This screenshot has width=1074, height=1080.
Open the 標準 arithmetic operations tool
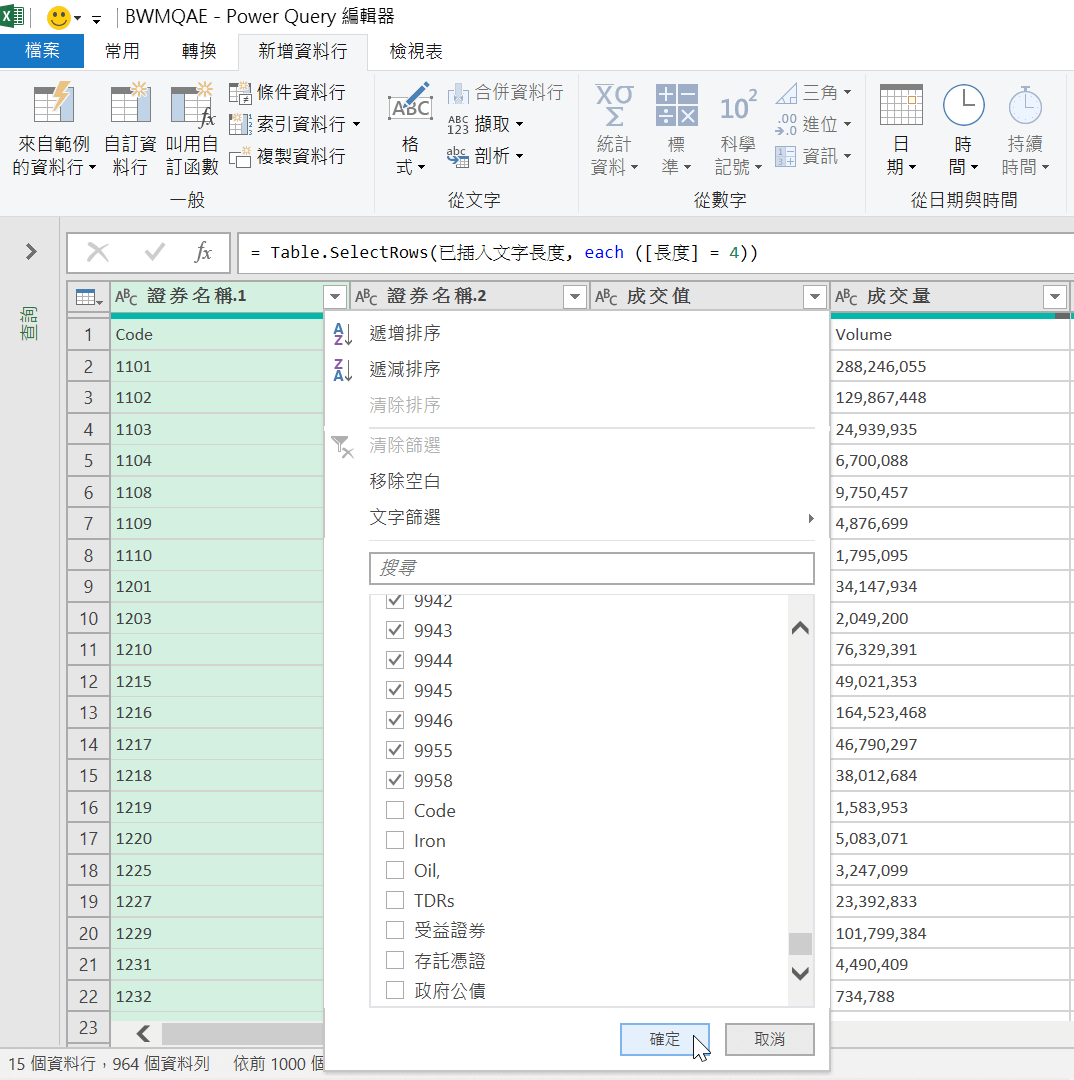(677, 129)
